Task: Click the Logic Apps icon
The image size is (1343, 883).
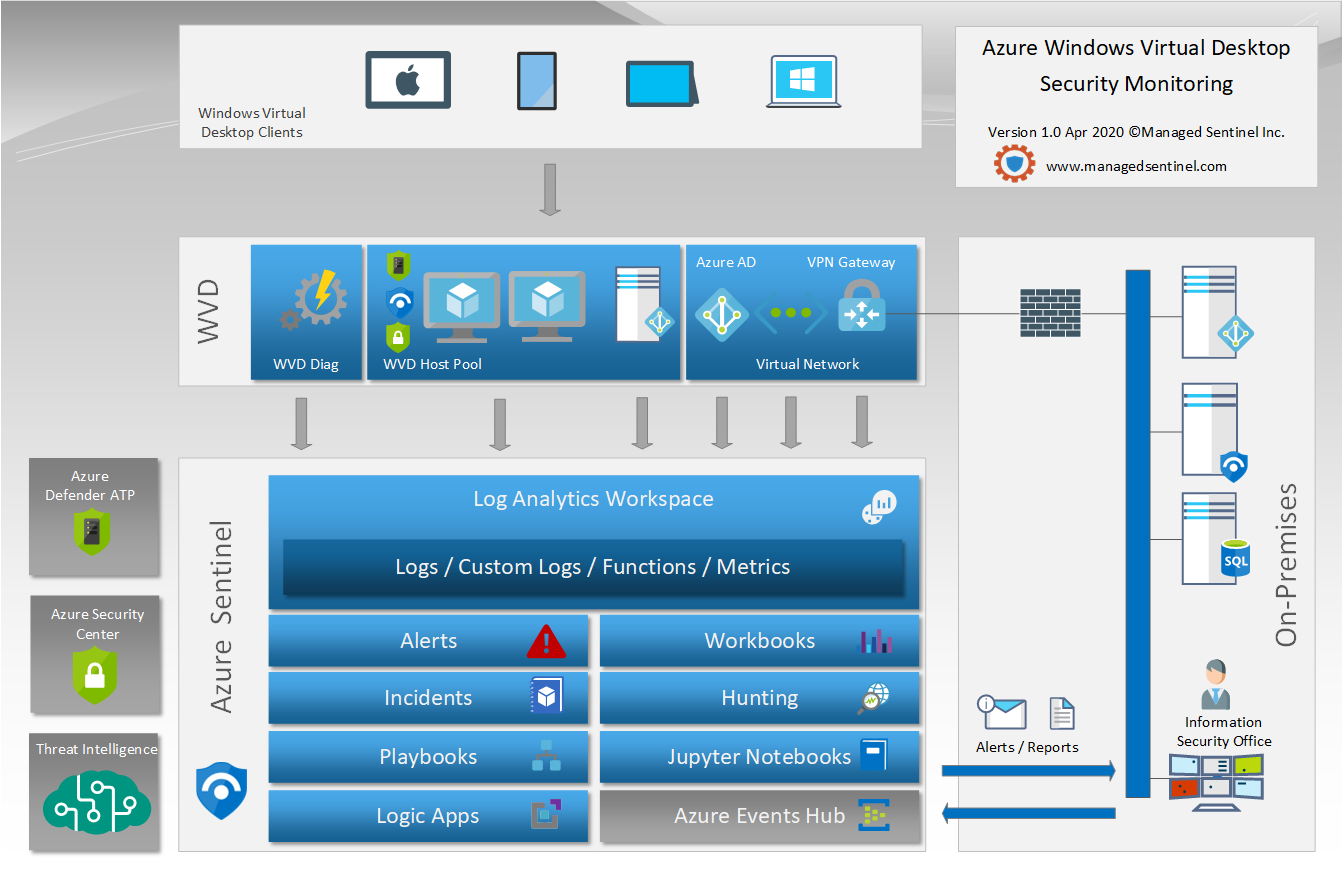Action: [546, 815]
